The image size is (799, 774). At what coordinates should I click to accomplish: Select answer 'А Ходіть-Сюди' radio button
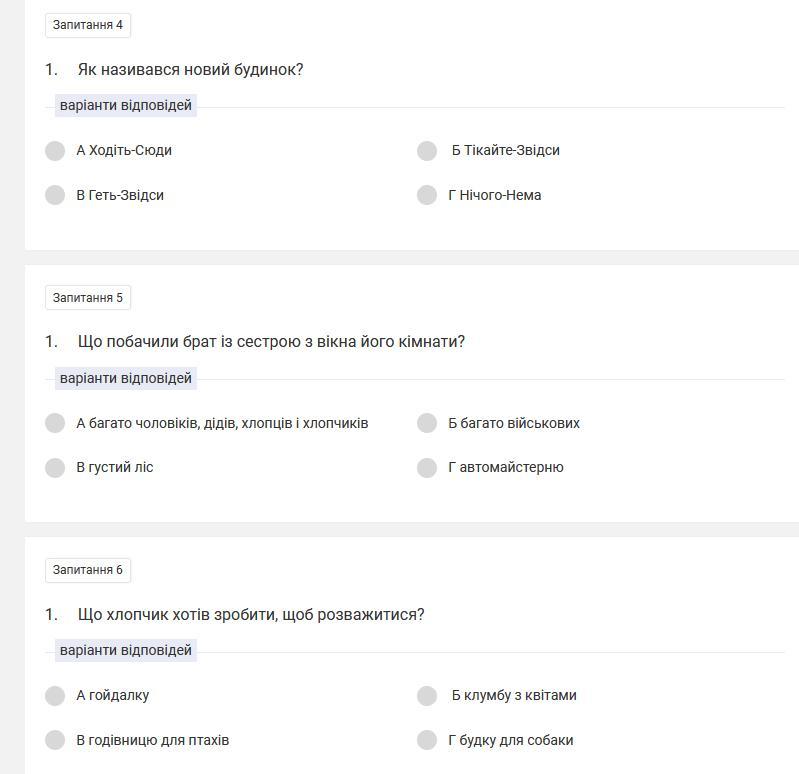55,151
